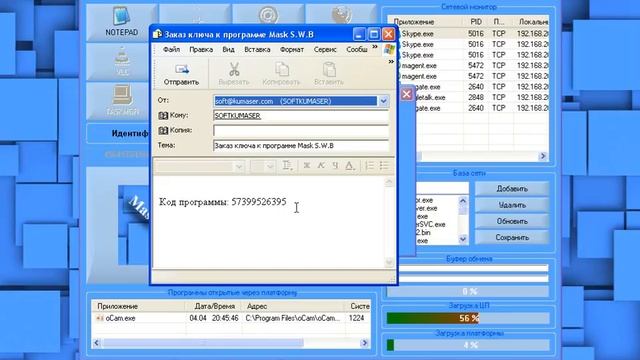
Task: Open address book next to Копия
Action: (163, 130)
